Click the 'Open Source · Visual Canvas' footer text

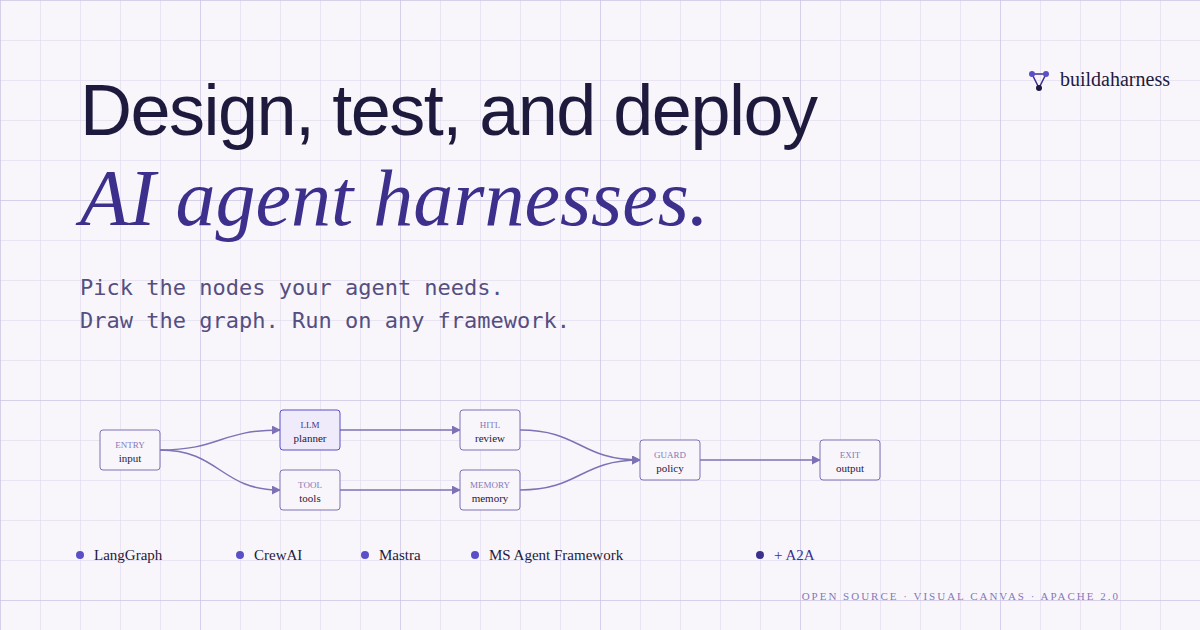coord(913,596)
